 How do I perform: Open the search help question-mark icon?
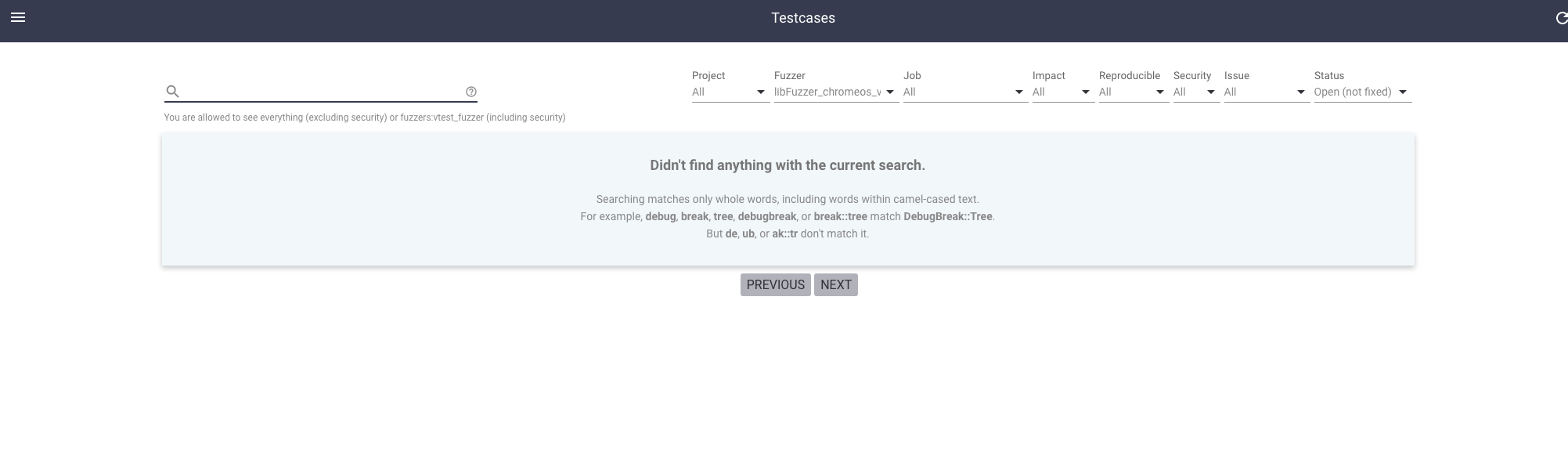click(471, 92)
